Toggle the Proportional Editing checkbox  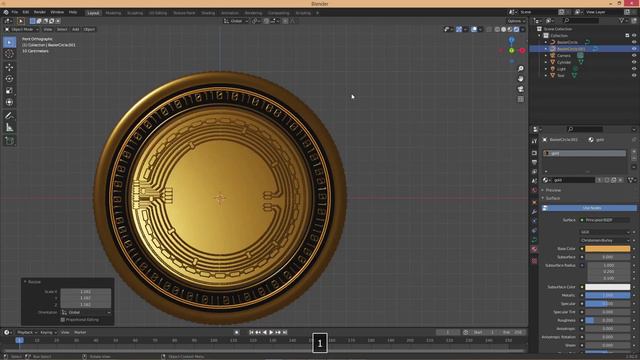click(62, 320)
